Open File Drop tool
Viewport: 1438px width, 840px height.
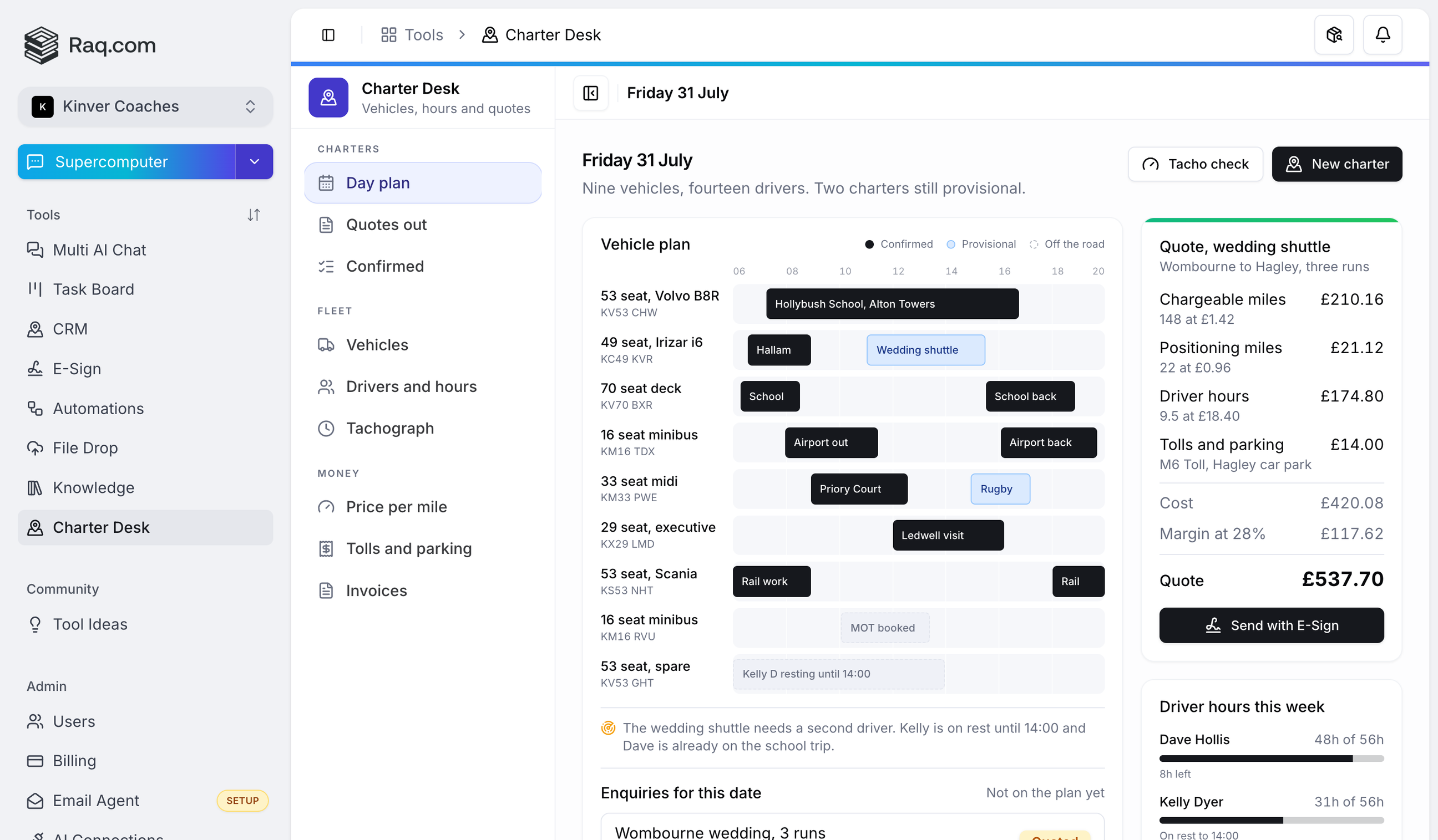point(145,447)
